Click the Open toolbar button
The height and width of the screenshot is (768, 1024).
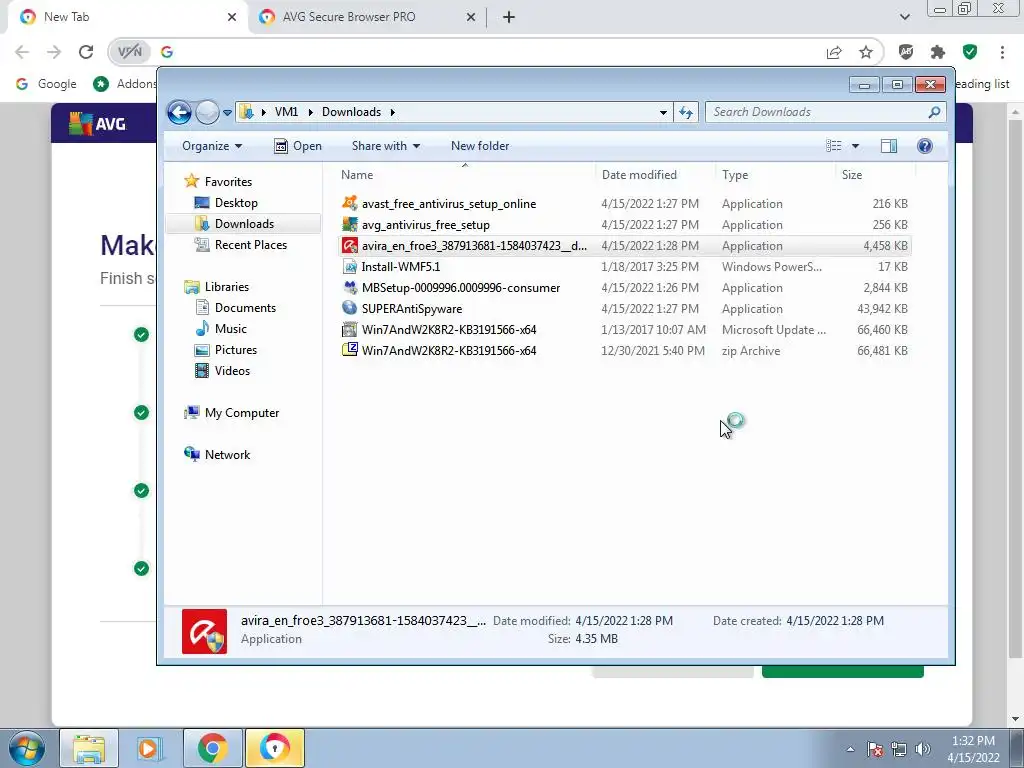tap(298, 146)
